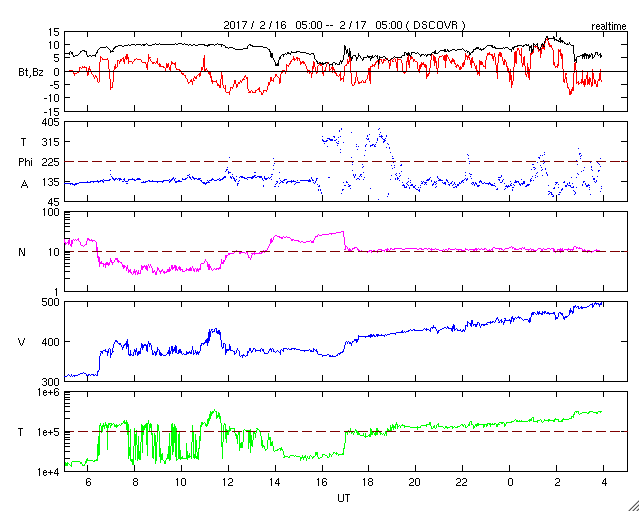Click the '-10' tick label of Bt,Bz
640x512 pixels.
point(52,98)
